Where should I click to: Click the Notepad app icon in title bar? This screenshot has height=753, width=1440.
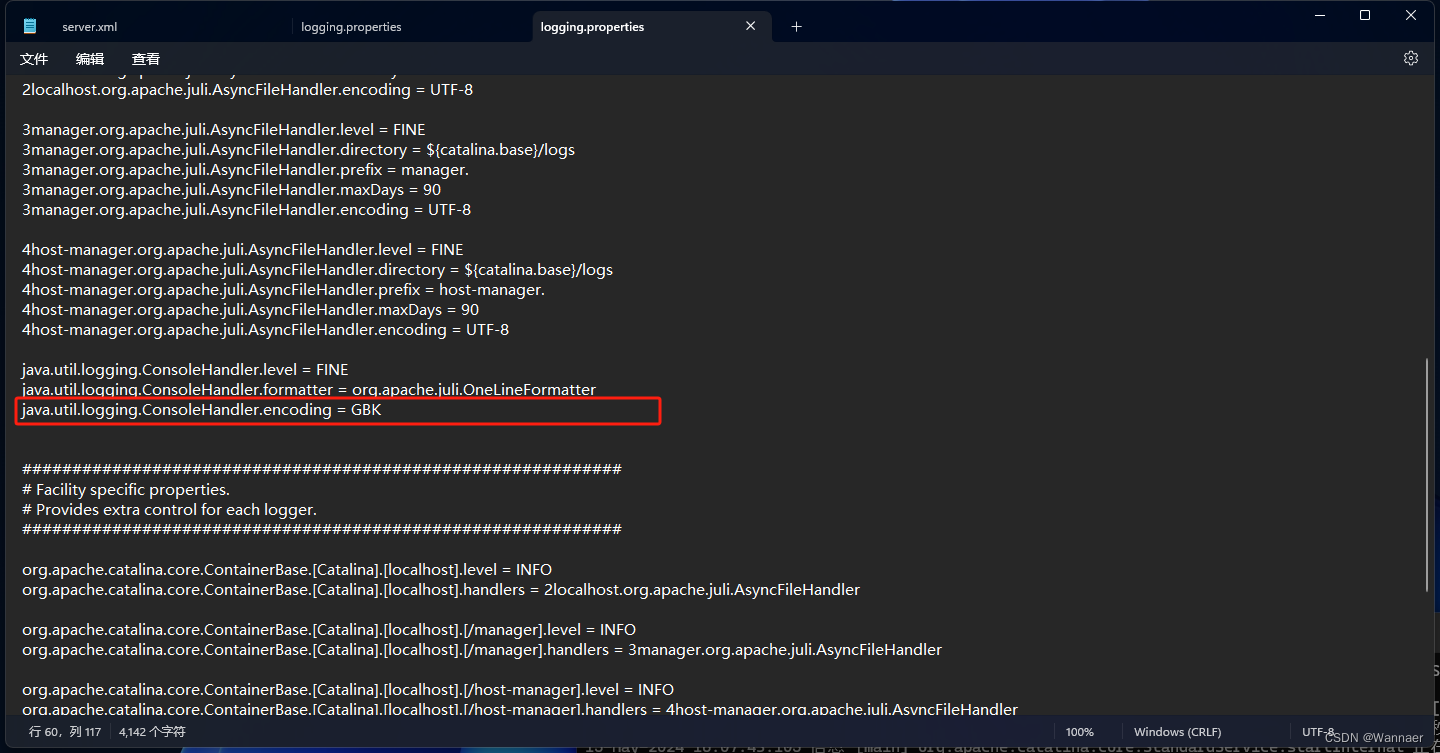30,26
